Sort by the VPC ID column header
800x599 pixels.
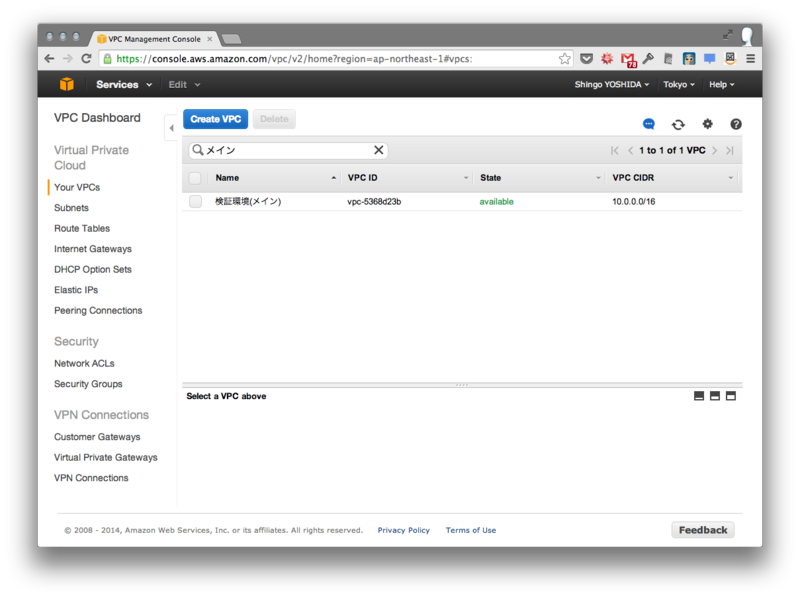[x=407, y=178]
